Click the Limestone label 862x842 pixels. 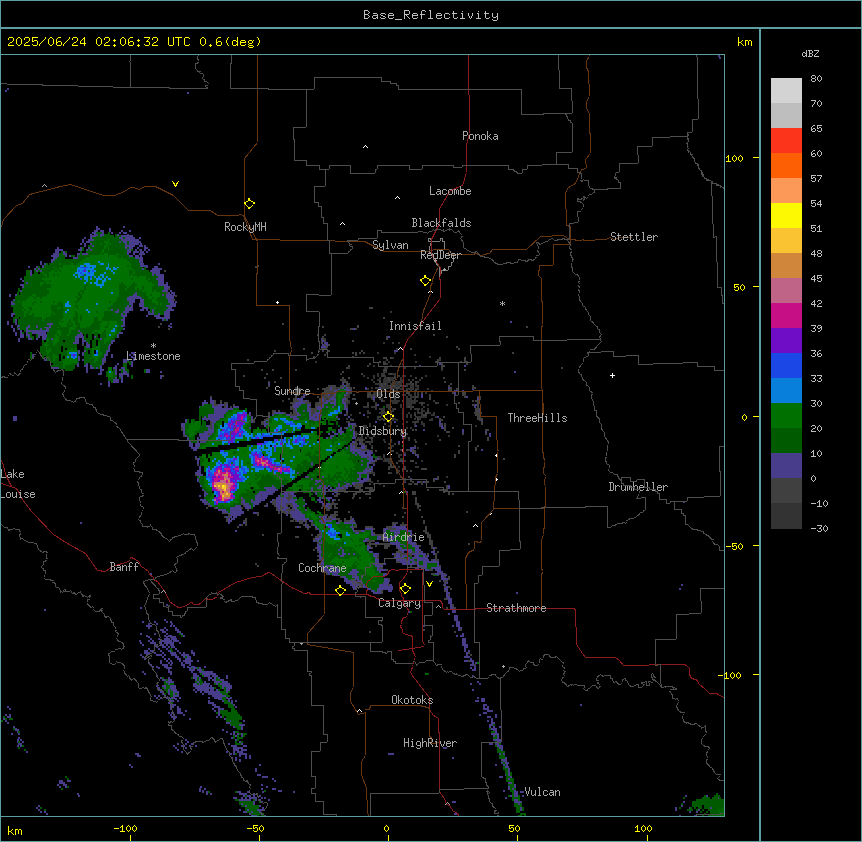(x=153, y=356)
